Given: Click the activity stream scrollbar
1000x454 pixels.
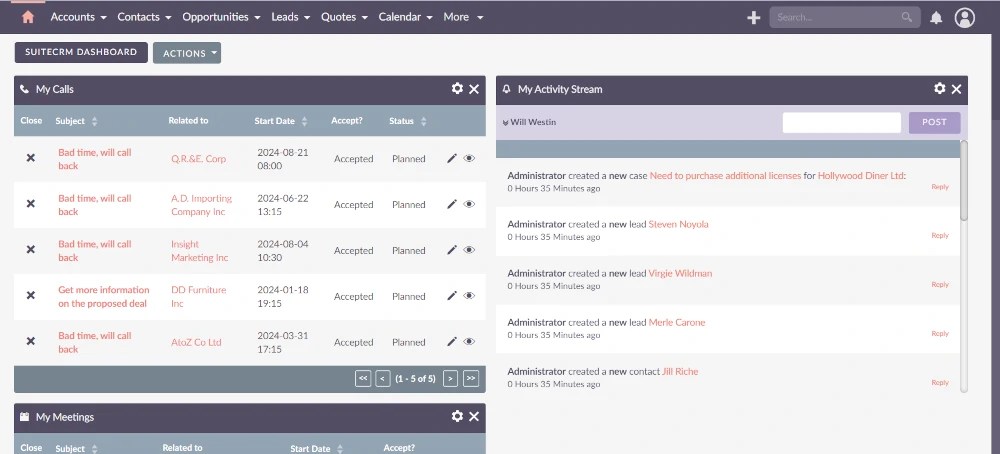Looking at the screenshot, I should (x=964, y=180).
